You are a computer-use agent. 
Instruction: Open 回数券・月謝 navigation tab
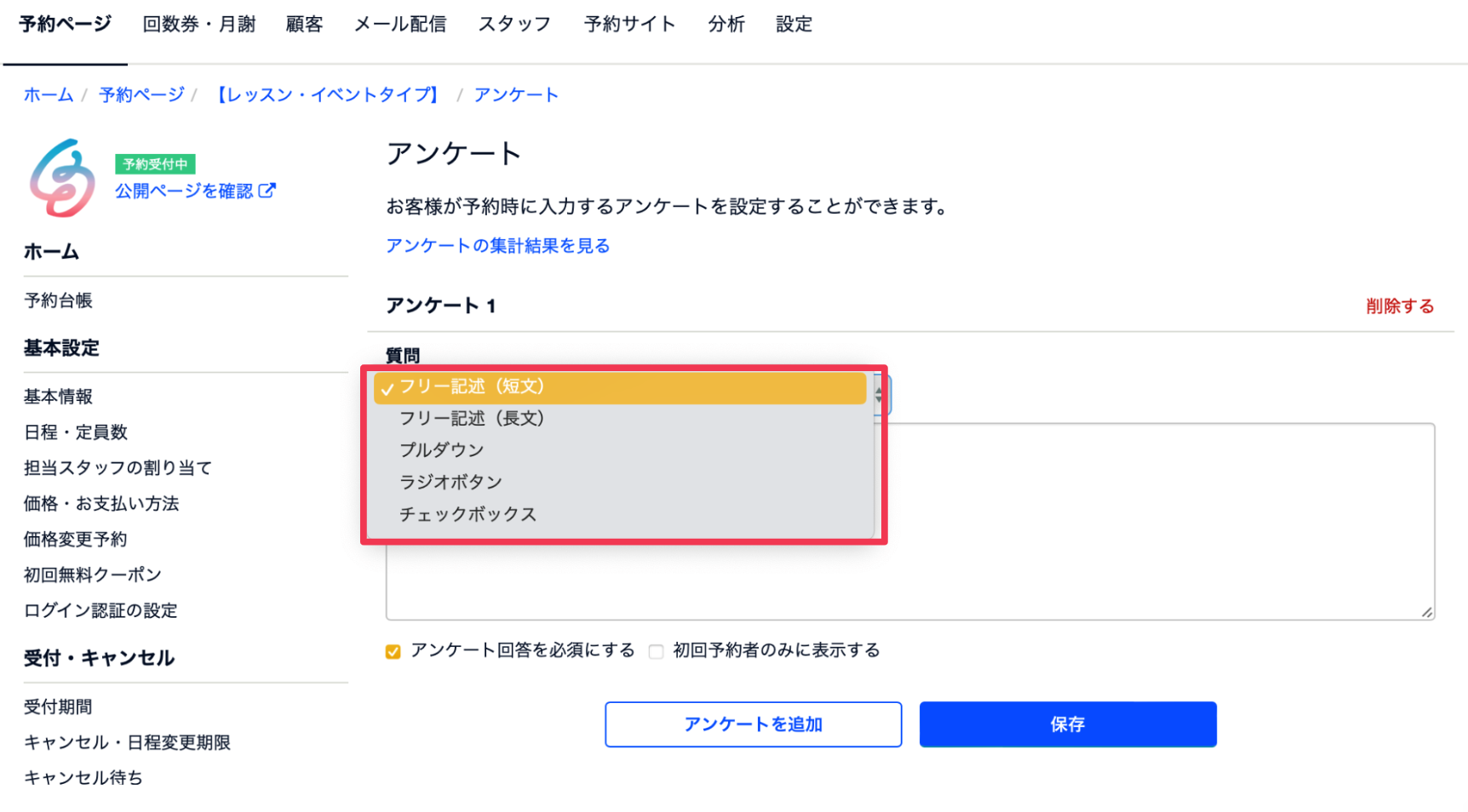[199, 24]
